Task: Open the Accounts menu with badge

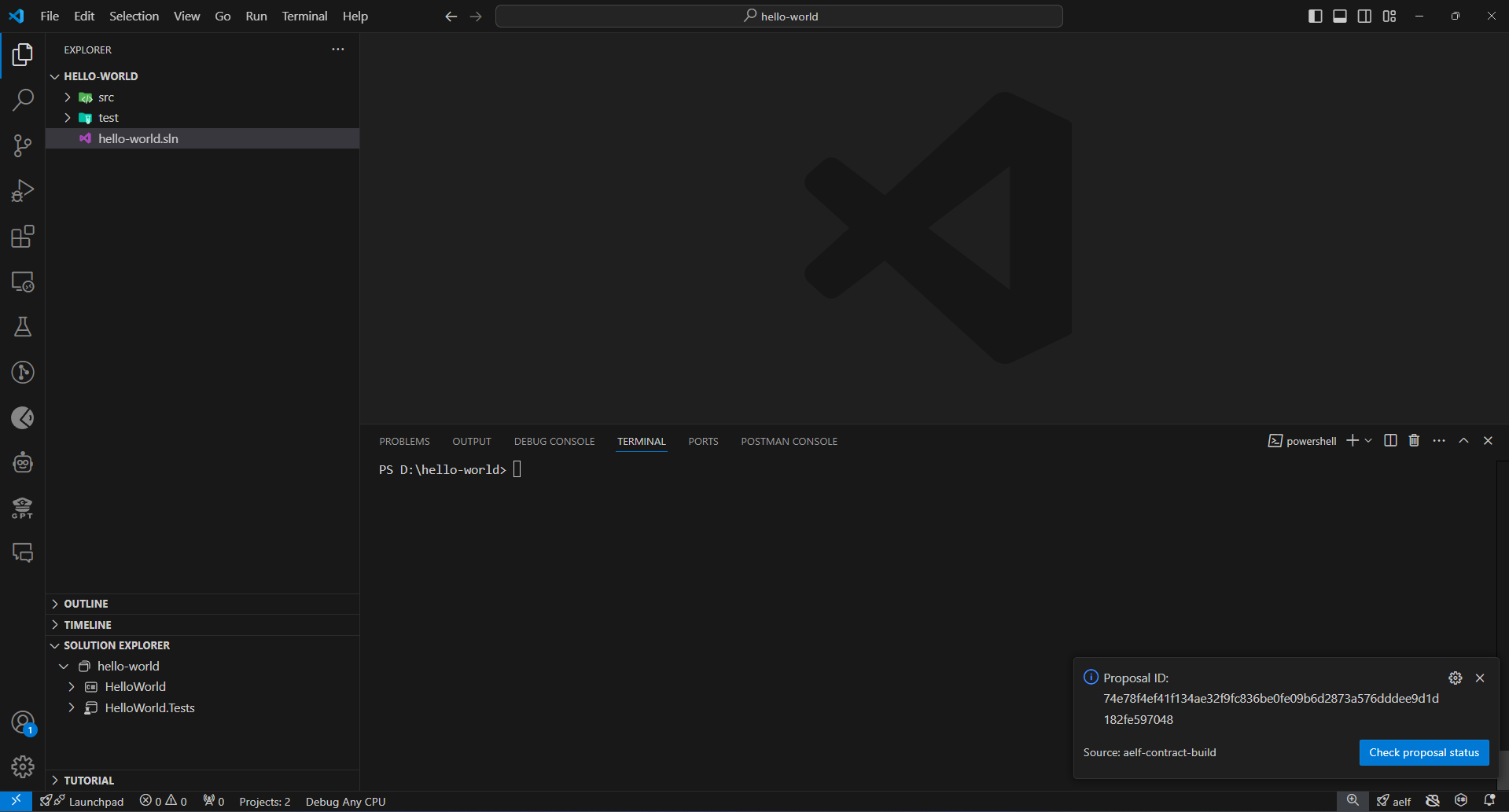Action: (23, 722)
